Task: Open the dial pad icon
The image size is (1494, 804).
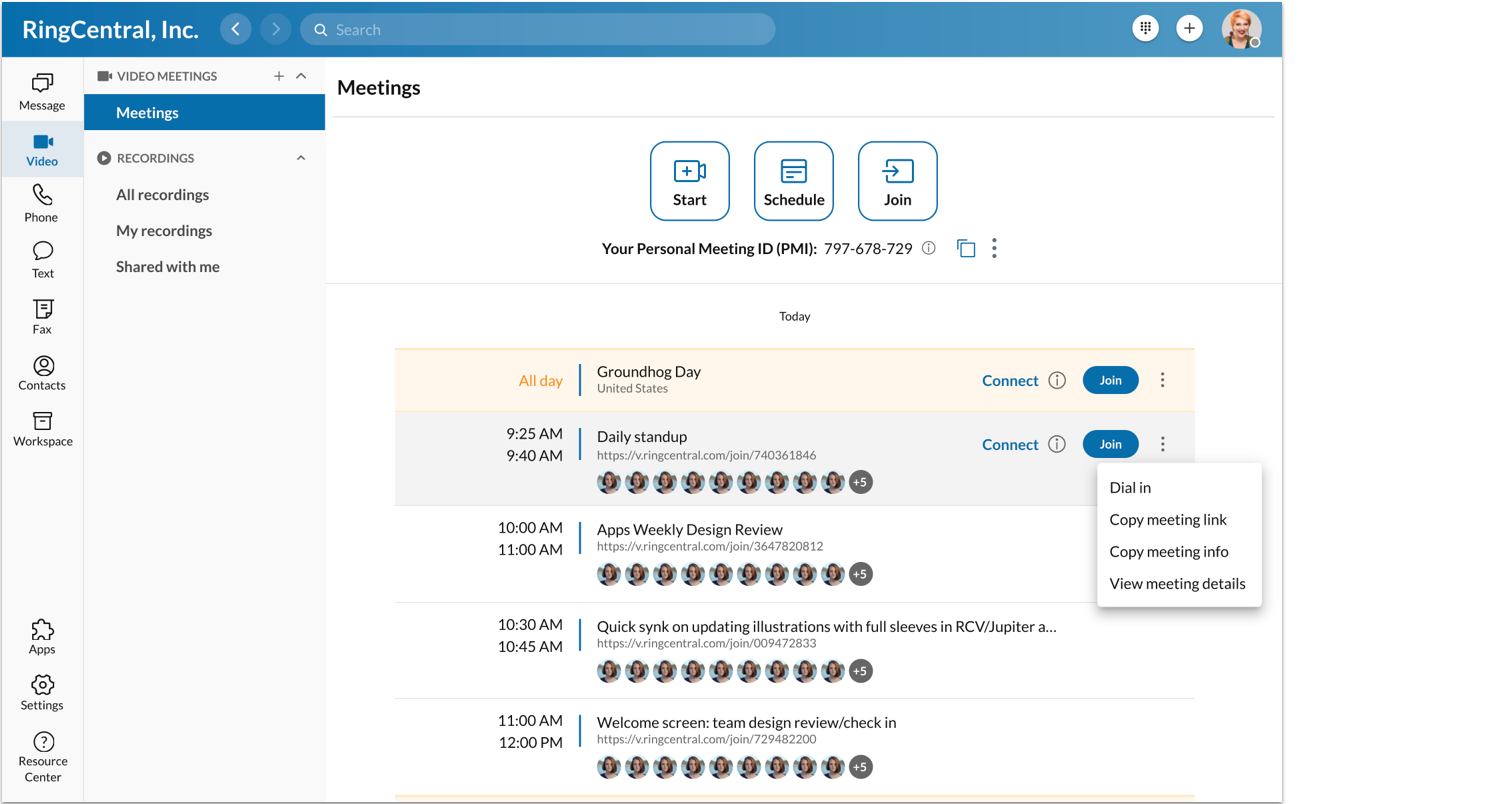Action: (1145, 29)
